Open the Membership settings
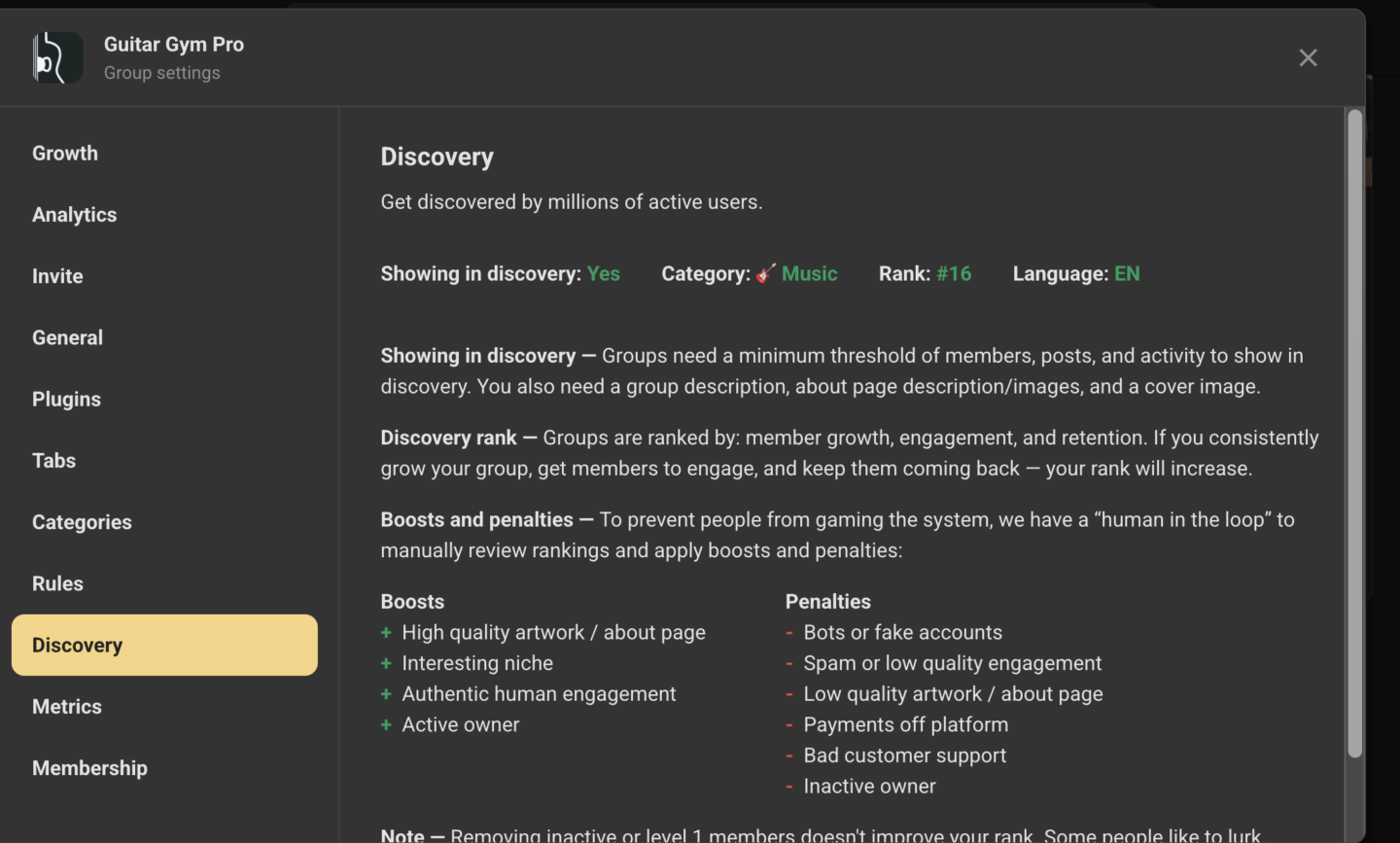 click(89, 768)
